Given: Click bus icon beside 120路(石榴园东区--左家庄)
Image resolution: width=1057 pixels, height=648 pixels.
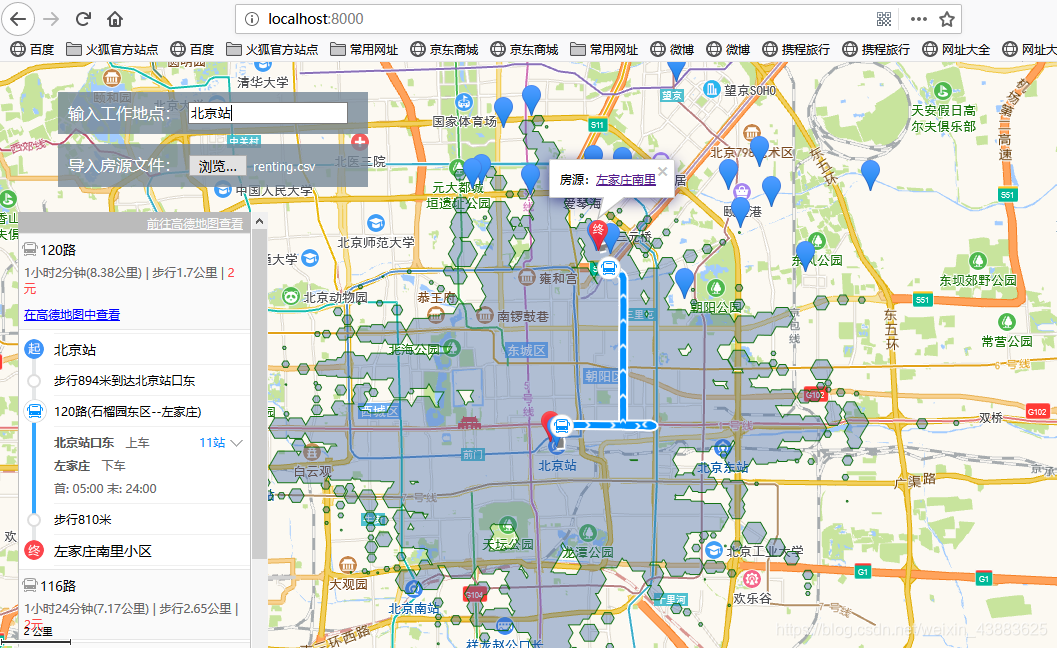Looking at the screenshot, I should tap(34, 411).
